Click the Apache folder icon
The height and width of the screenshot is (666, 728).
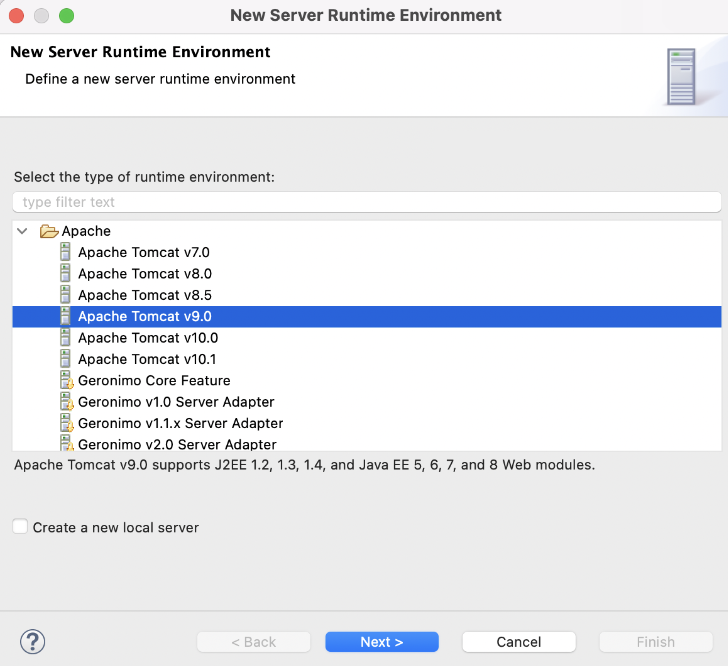pos(49,231)
